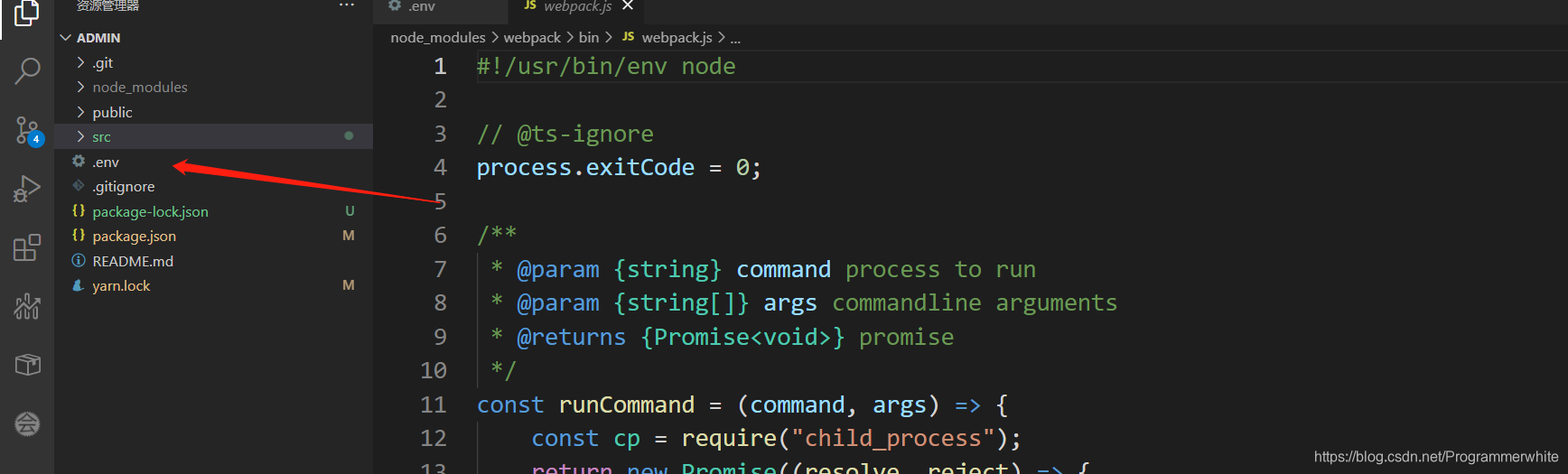
Task: Click the JS icon in the breadcrumb
Action: coord(628,37)
